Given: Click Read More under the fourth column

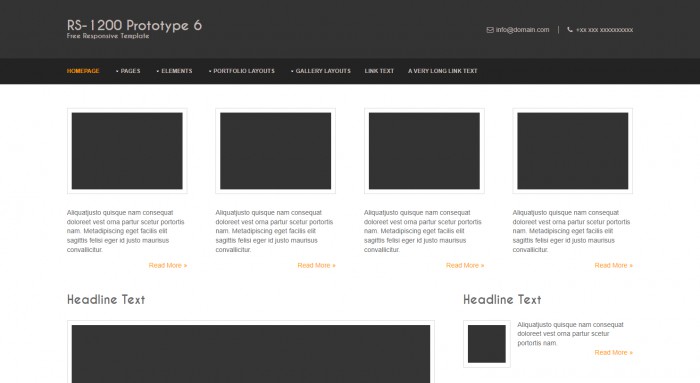Looking at the screenshot, I should (x=614, y=266).
